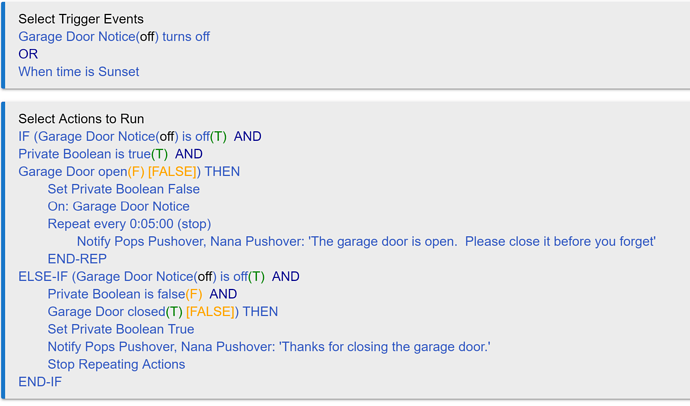Image resolution: width=690 pixels, height=406 pixels.
Task: Click the 'Garage Door open(F) [FALSE]) THEN' line
Action: click(x=129, y=172)
